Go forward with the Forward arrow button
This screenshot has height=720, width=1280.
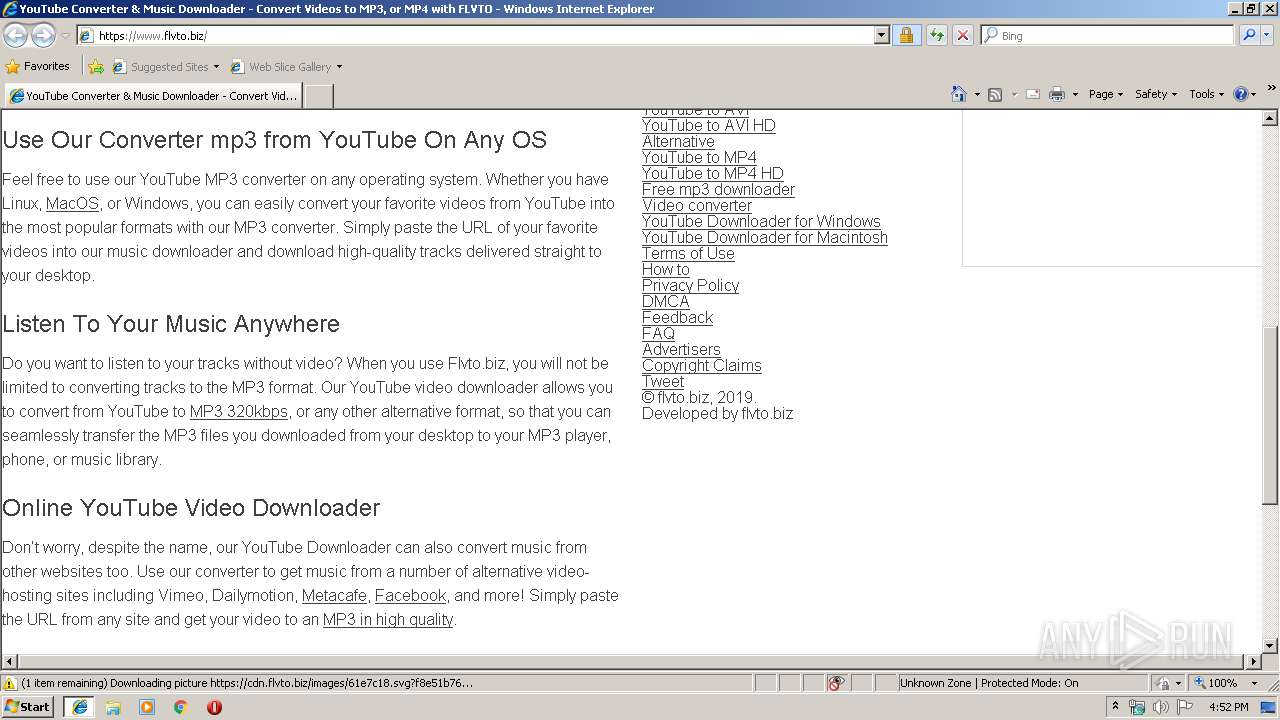point(43,35)
